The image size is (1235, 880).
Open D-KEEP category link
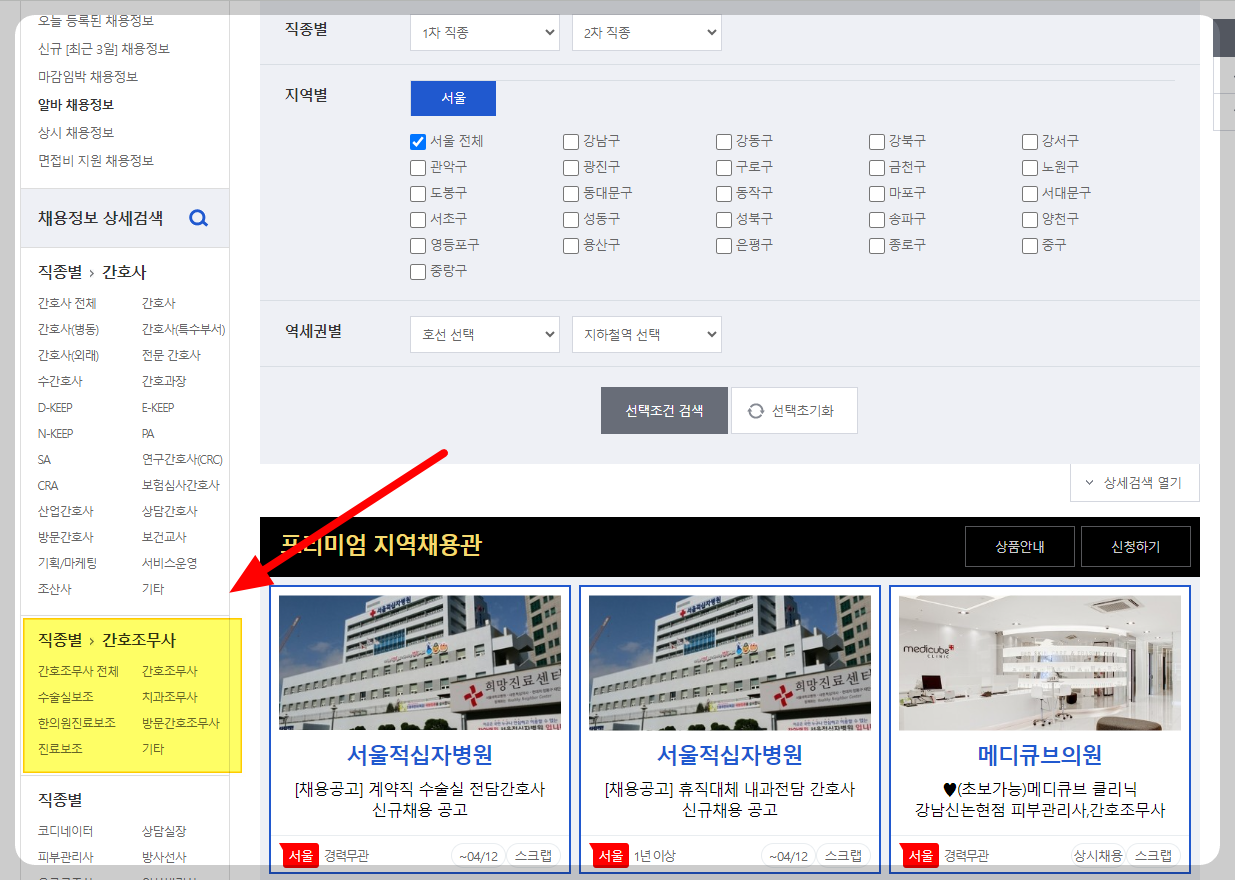point(55,407)
